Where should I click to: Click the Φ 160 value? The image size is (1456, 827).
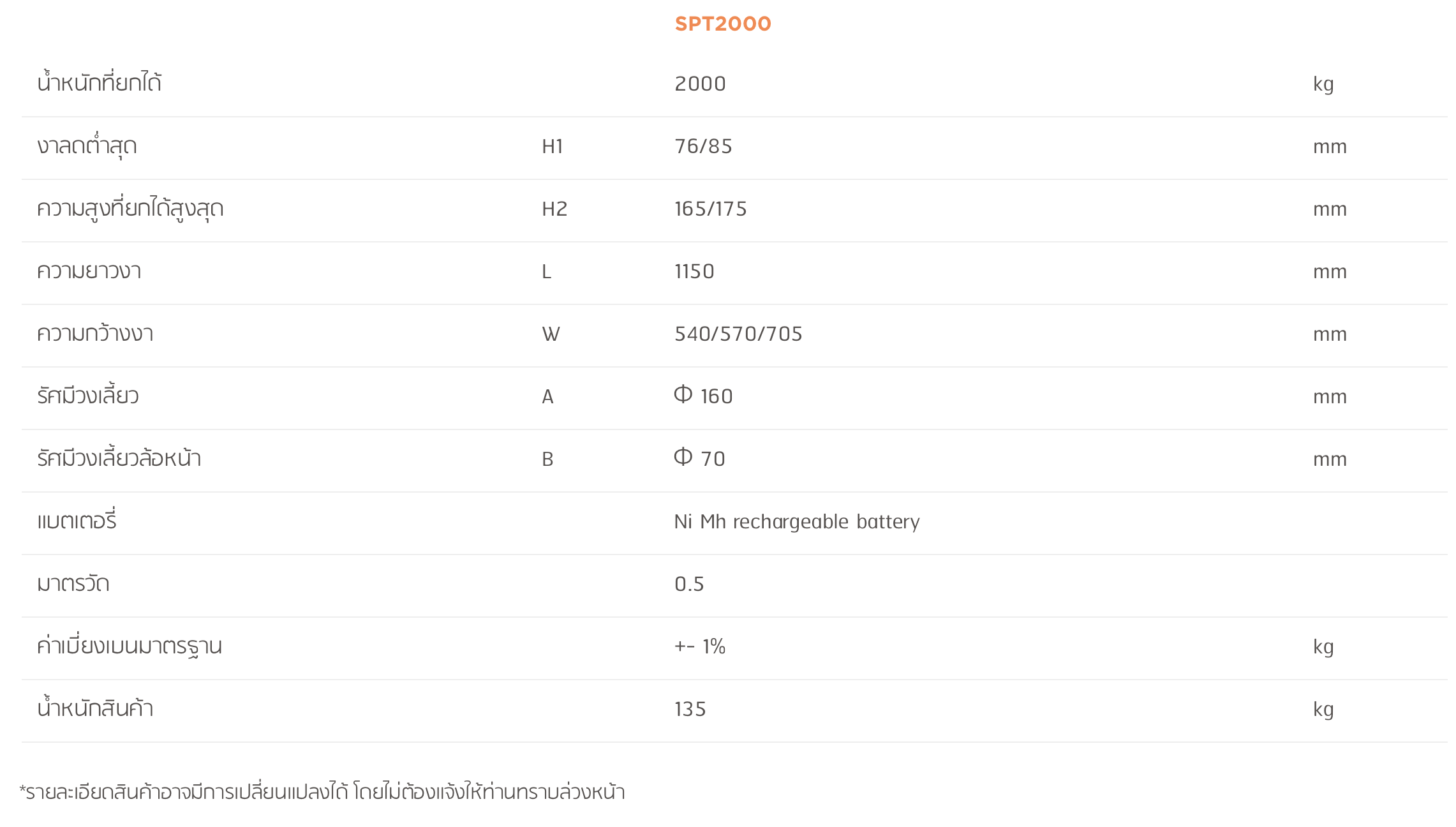pyautogui.click(x=703, y=396)
